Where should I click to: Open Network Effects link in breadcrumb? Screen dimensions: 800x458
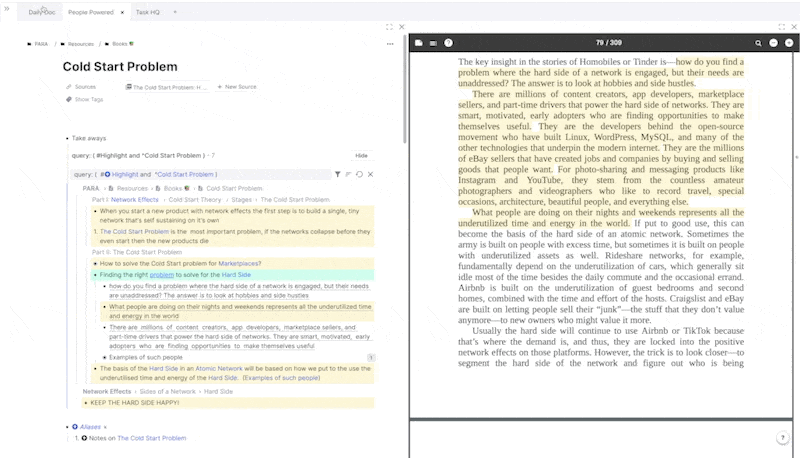pos(135,200)
